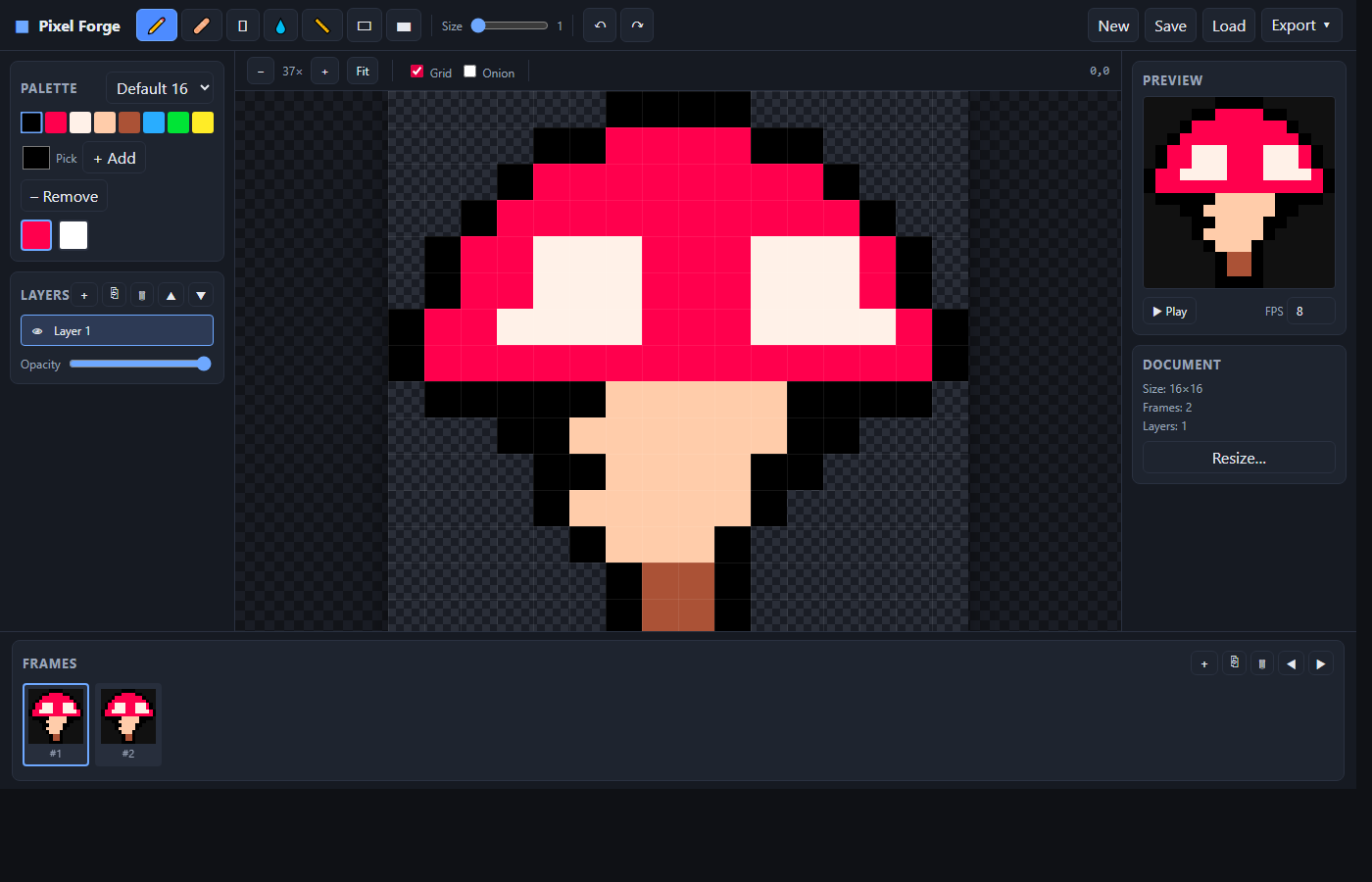Screen dimensions: 1372x882
Task: Select the white secondary color box
Action: 73,235
